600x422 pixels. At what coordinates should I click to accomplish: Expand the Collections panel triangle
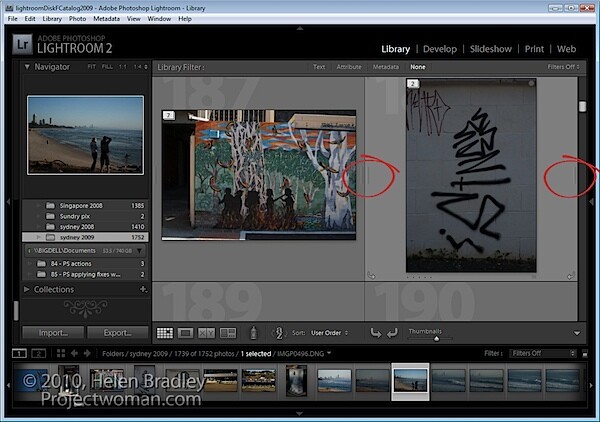(x=27, y=289)
